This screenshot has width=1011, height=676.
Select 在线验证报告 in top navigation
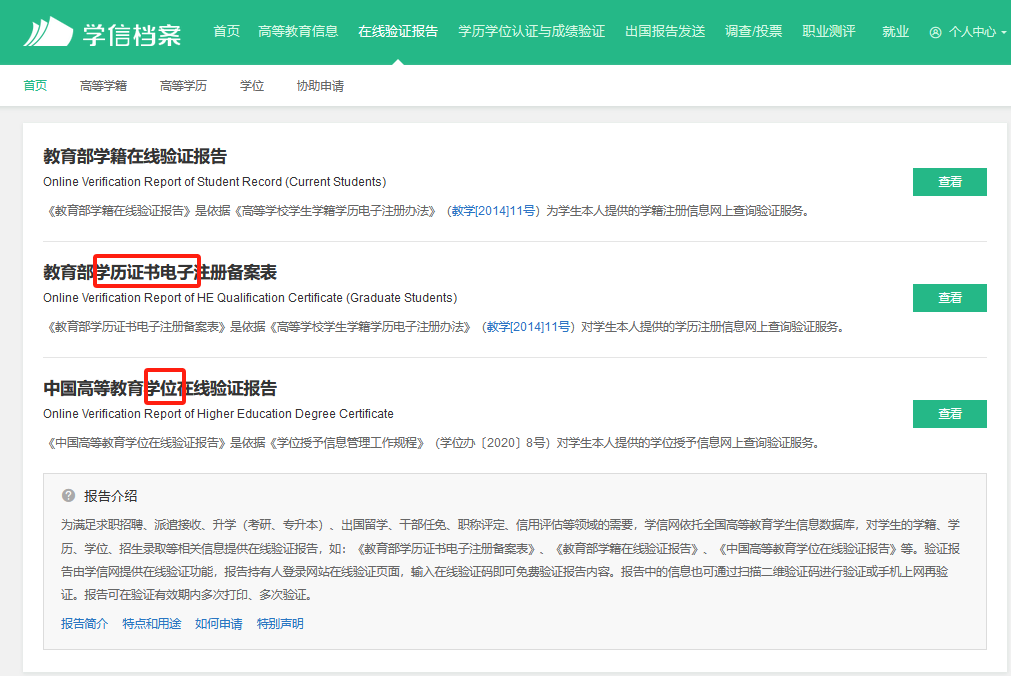[x=398, y=31]
